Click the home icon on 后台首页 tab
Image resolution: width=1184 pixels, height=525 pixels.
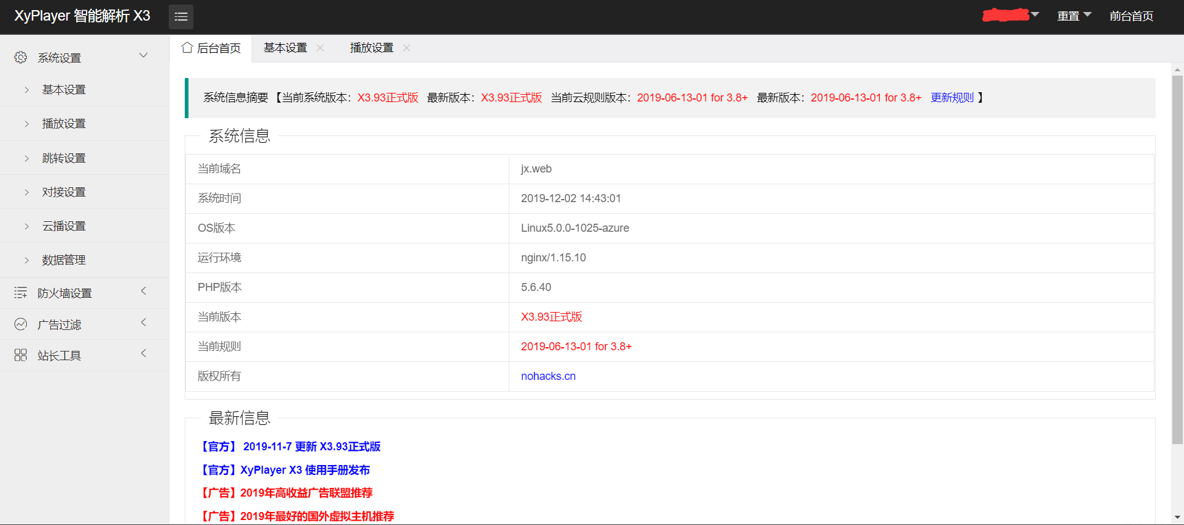187,48
